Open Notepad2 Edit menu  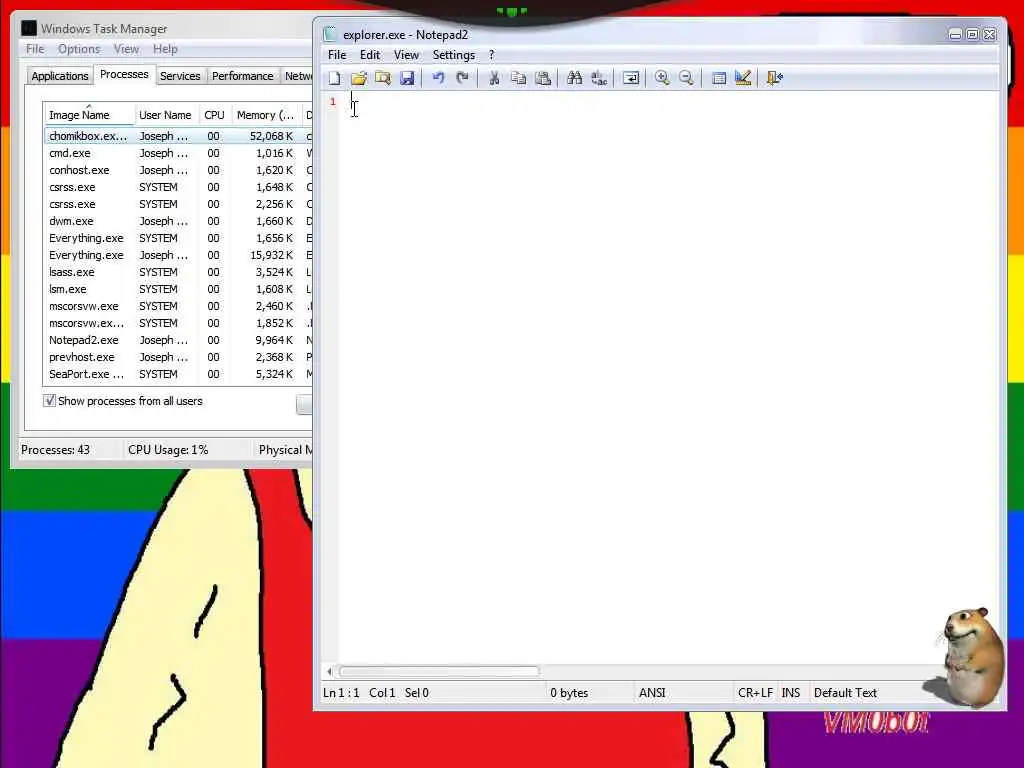(370, 55)
